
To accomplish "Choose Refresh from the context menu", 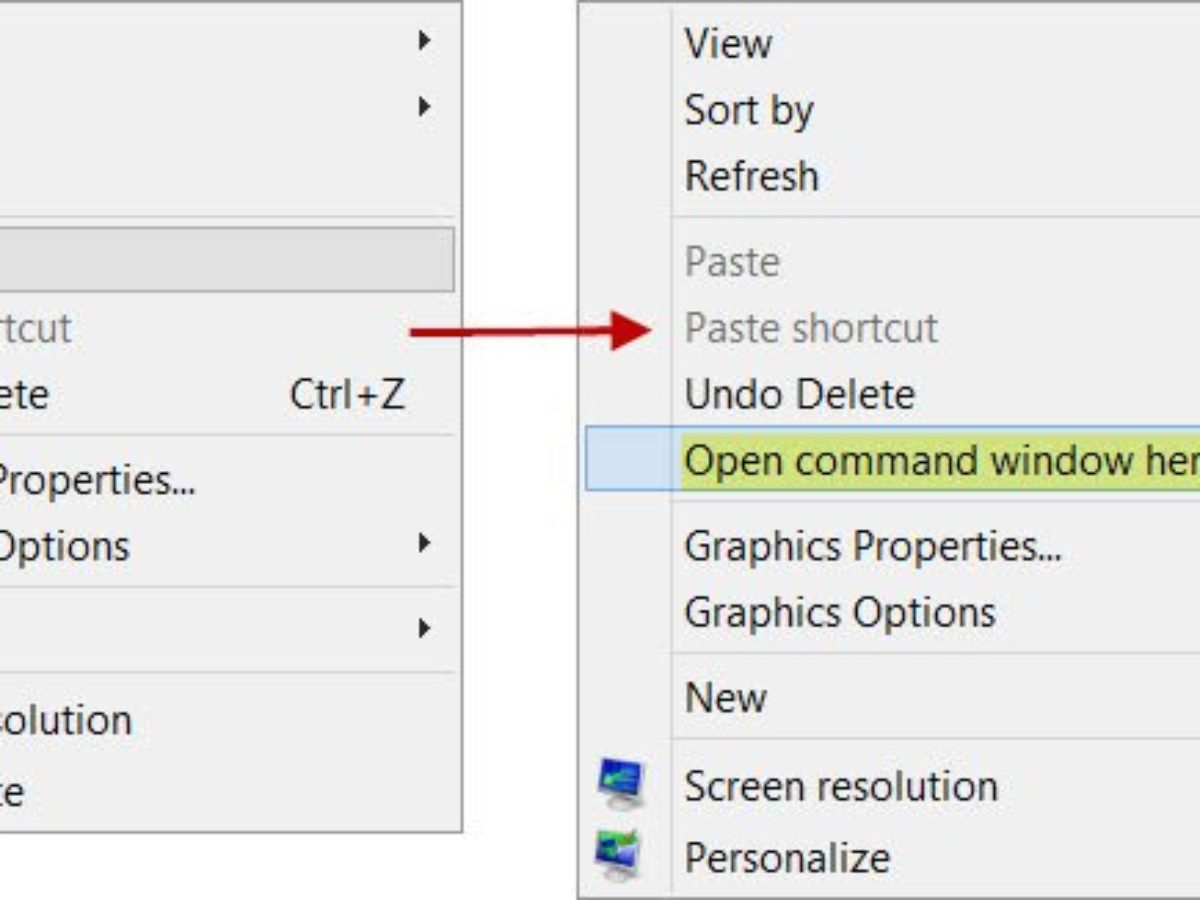I will 752,176.
